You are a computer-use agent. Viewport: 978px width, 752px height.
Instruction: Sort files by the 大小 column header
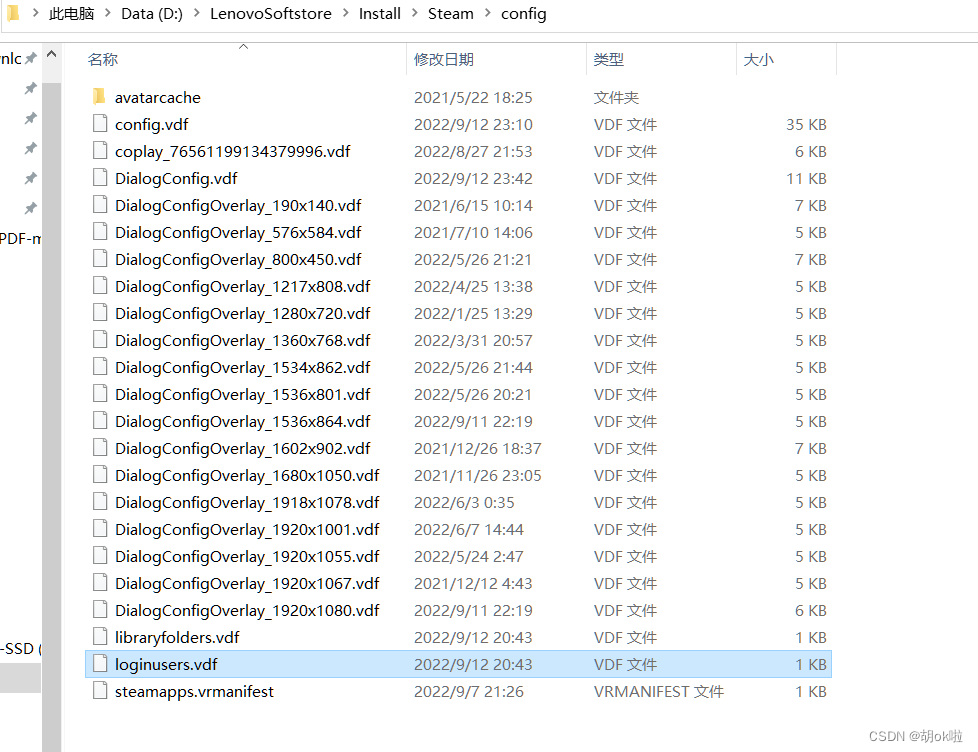click(758, 59)
